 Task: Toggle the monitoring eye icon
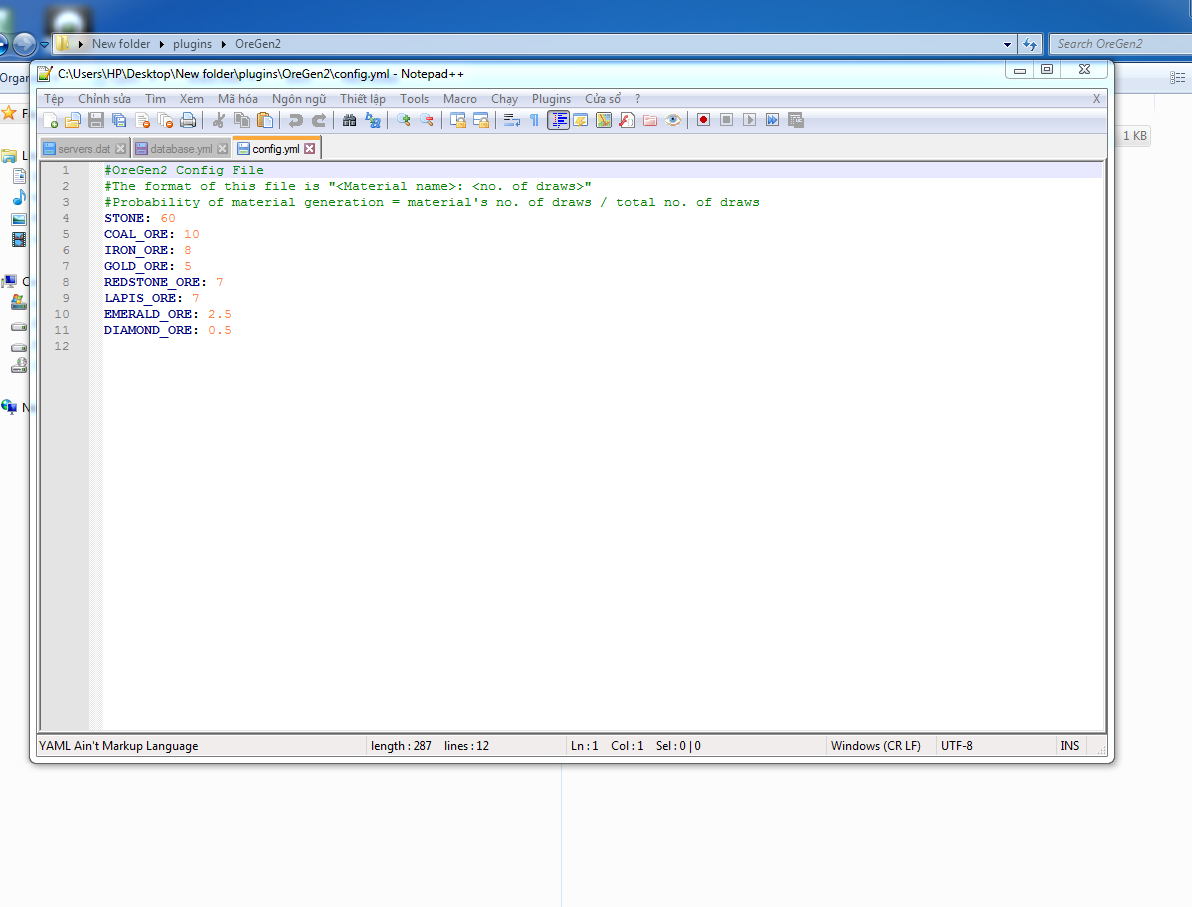click(673, 120)
